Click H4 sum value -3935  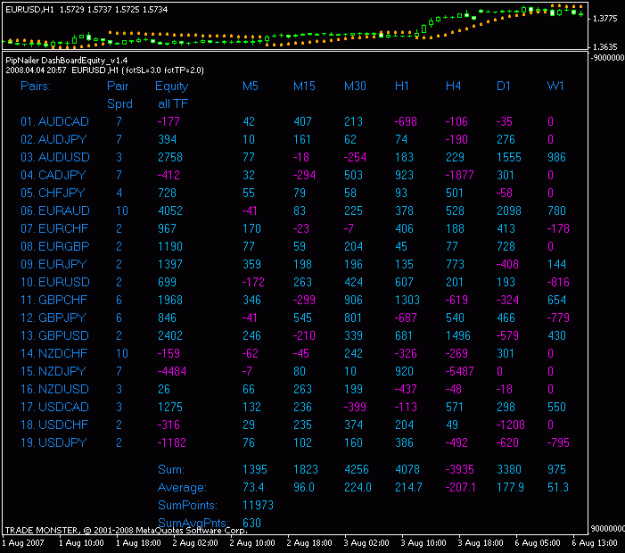pyautogui.click(x=460, y=469)
